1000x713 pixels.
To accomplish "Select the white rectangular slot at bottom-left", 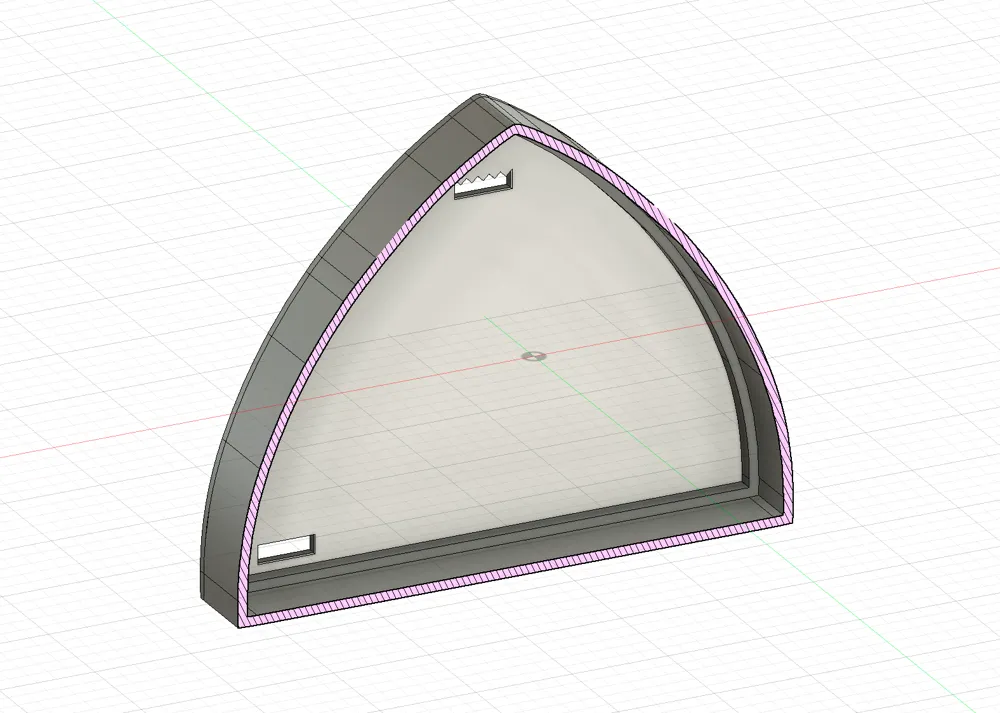I will (286, 549).
